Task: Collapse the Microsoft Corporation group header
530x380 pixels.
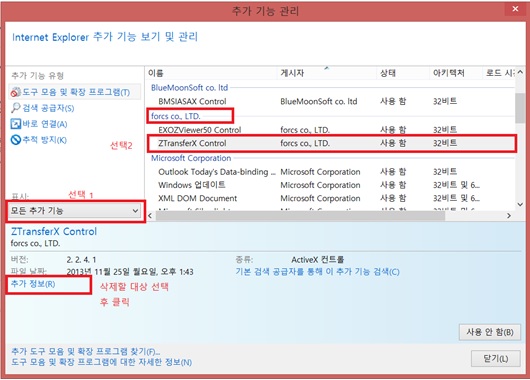Action: pyautogui.click(x=191, y=158)
